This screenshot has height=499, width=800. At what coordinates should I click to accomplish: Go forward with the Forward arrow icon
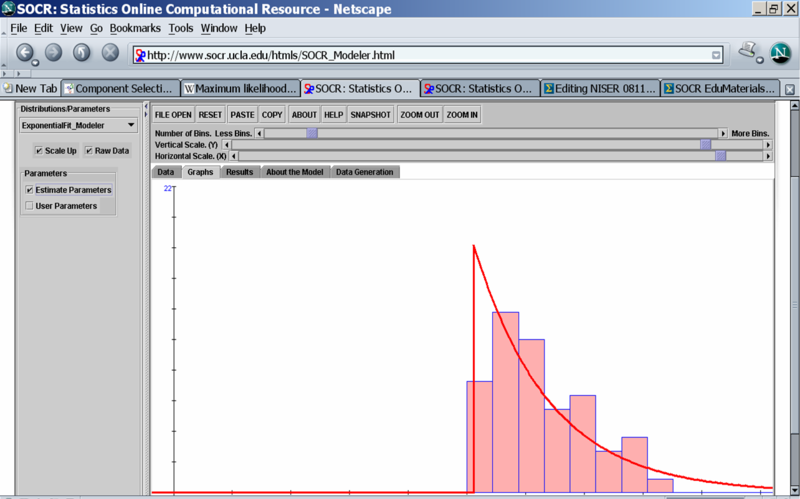pos(53,52)
